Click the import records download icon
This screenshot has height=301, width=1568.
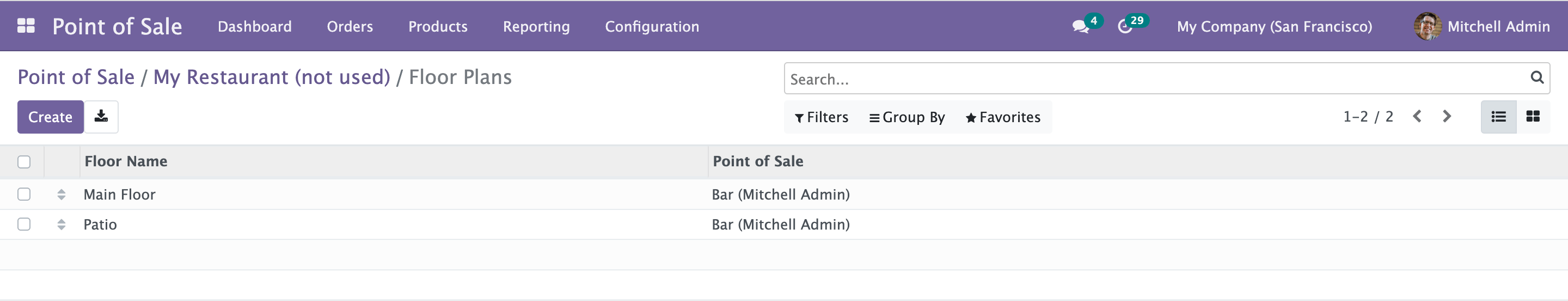[x=101, y=116]
